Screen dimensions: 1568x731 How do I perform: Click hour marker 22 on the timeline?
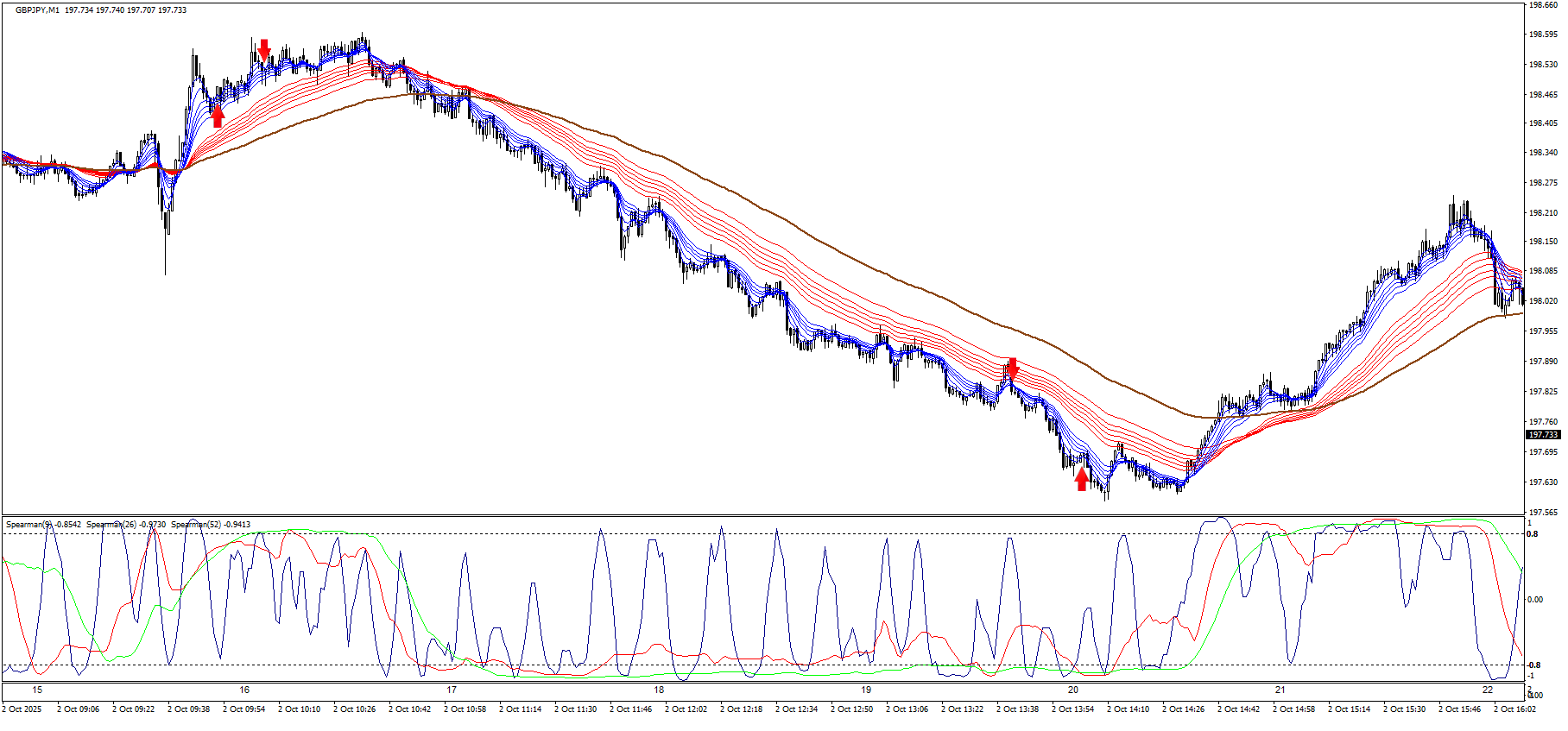(1488, 690)
